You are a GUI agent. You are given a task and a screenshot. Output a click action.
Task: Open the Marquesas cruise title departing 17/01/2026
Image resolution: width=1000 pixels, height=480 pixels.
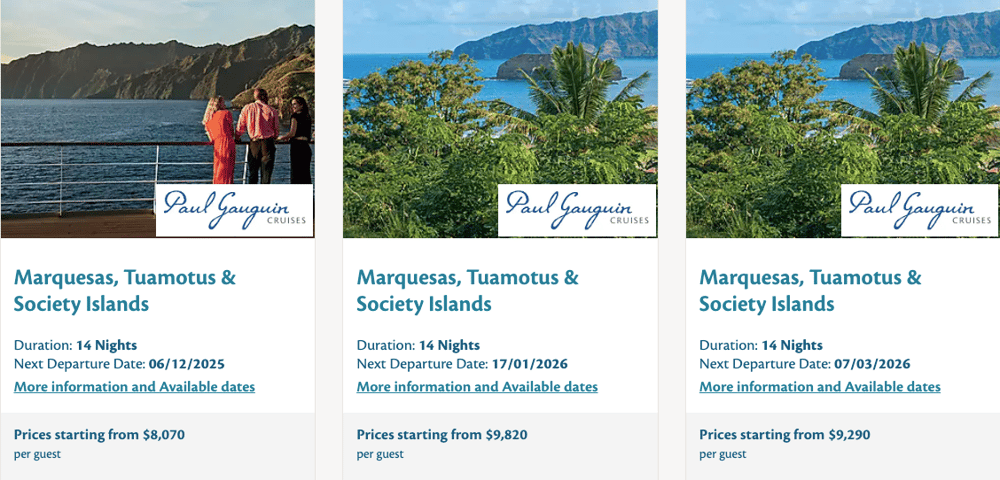point(467,290)
